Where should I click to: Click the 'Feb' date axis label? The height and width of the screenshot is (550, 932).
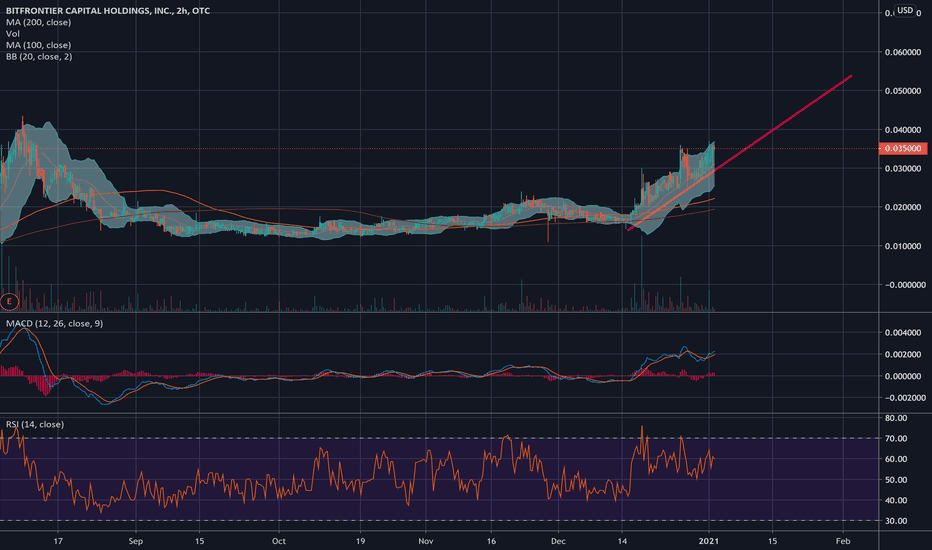tap(843, 541)
